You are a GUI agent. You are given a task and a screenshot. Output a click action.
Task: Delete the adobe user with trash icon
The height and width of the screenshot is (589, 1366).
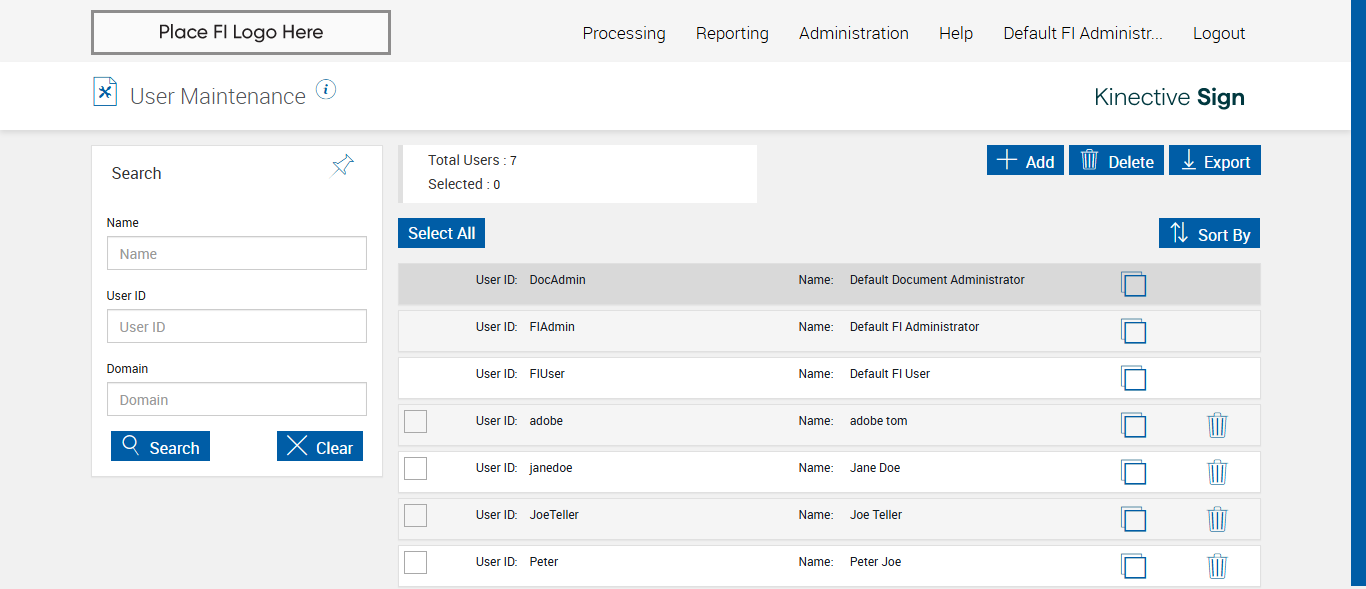(1217, 425)
